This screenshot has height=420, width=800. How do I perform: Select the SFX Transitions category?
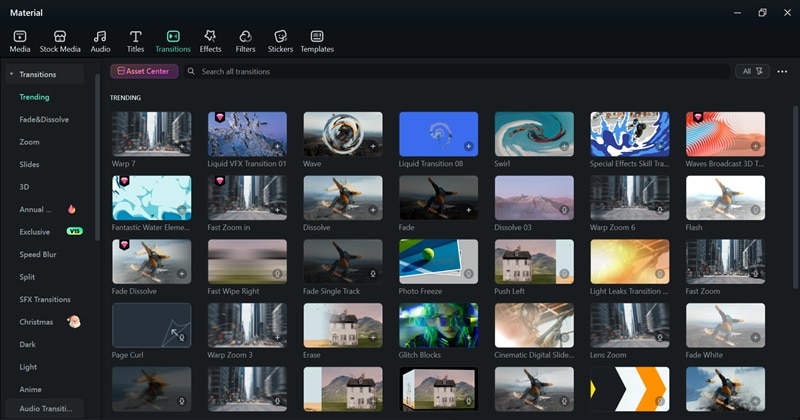coord(45,300)
